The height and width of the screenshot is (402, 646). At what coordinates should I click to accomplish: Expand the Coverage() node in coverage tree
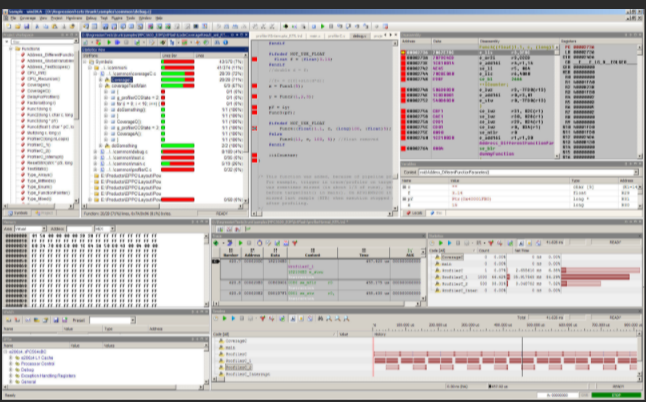click(x=101, y=79)
